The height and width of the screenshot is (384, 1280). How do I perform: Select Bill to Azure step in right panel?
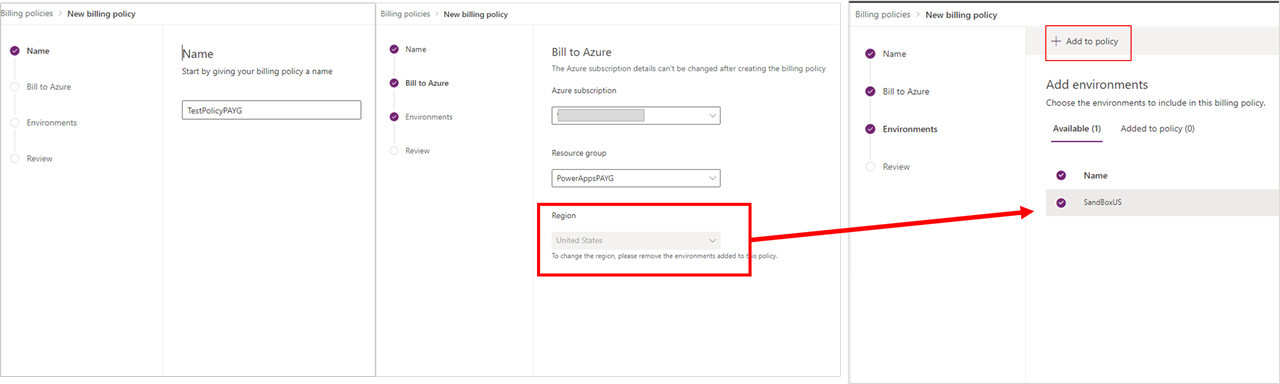(904, 91)
